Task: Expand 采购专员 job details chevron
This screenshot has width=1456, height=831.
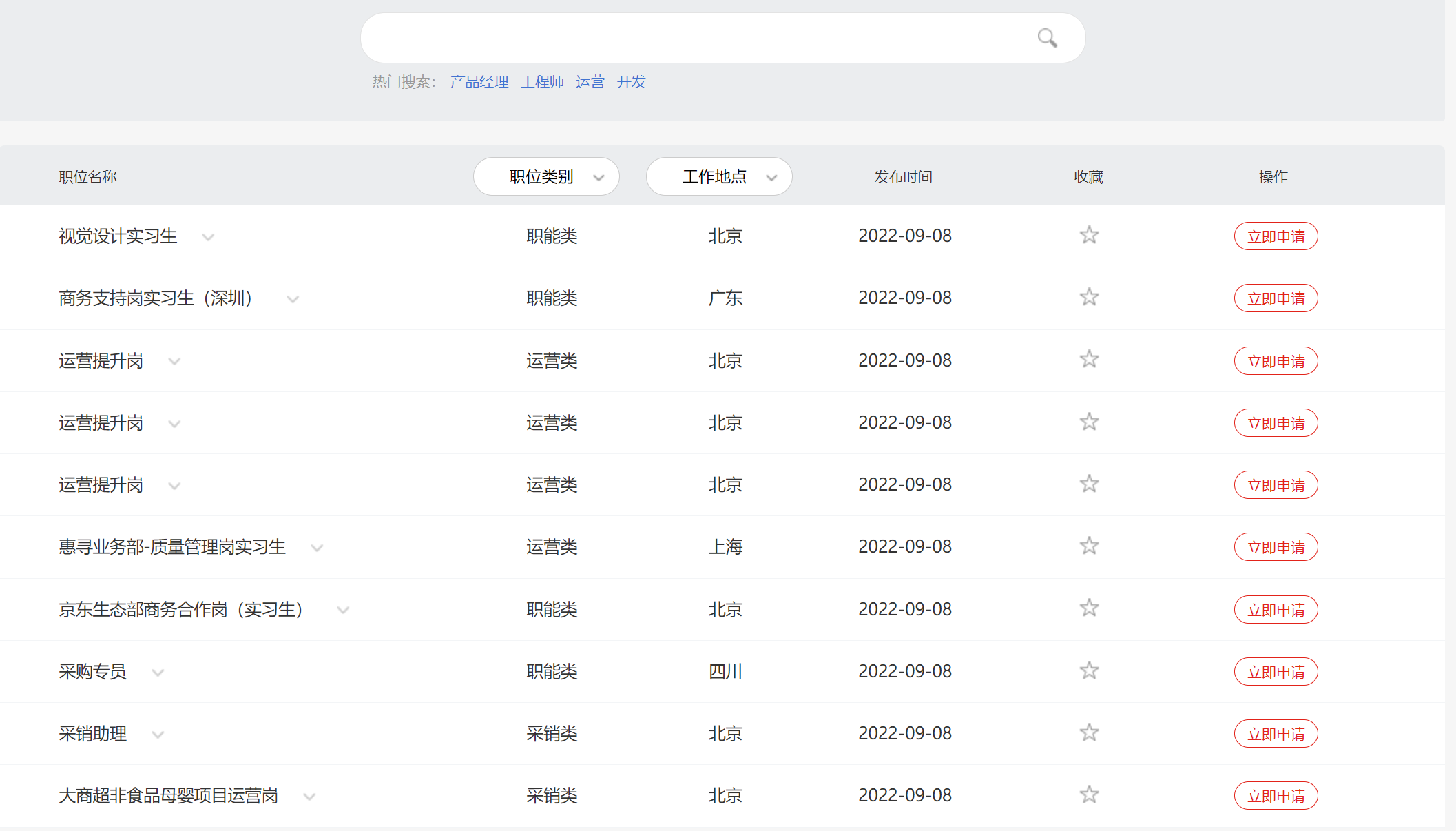Action: (x=158, y=673)
